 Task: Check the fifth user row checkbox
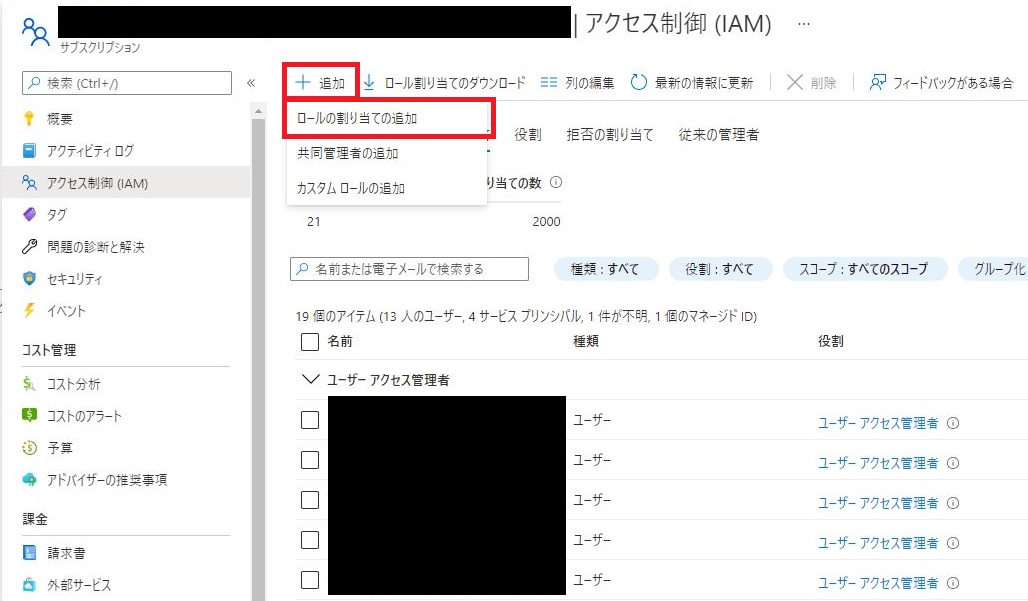(309, 580)
